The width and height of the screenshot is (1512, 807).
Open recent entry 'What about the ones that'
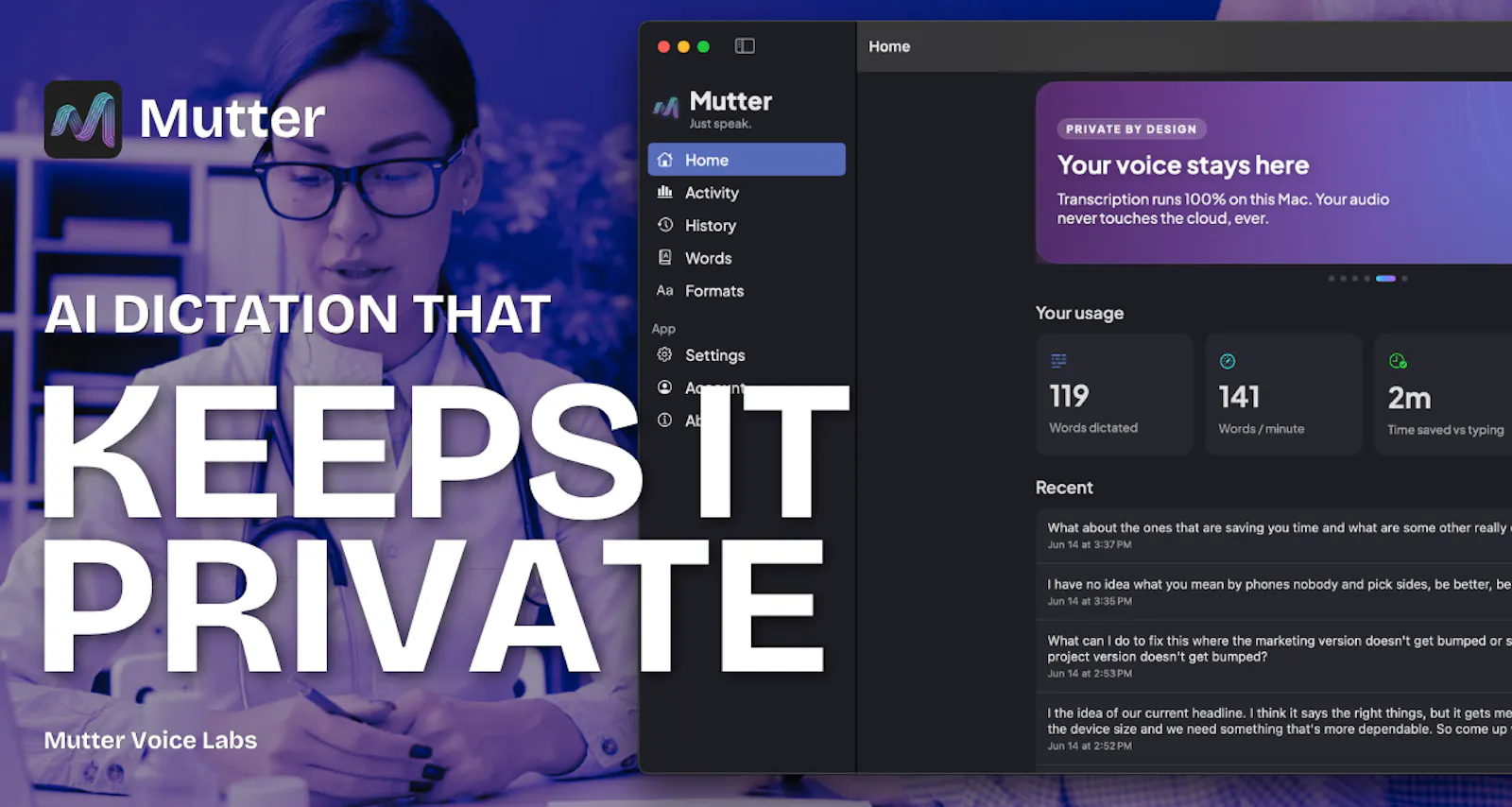pyautogui.click(x=1274, y=536)
